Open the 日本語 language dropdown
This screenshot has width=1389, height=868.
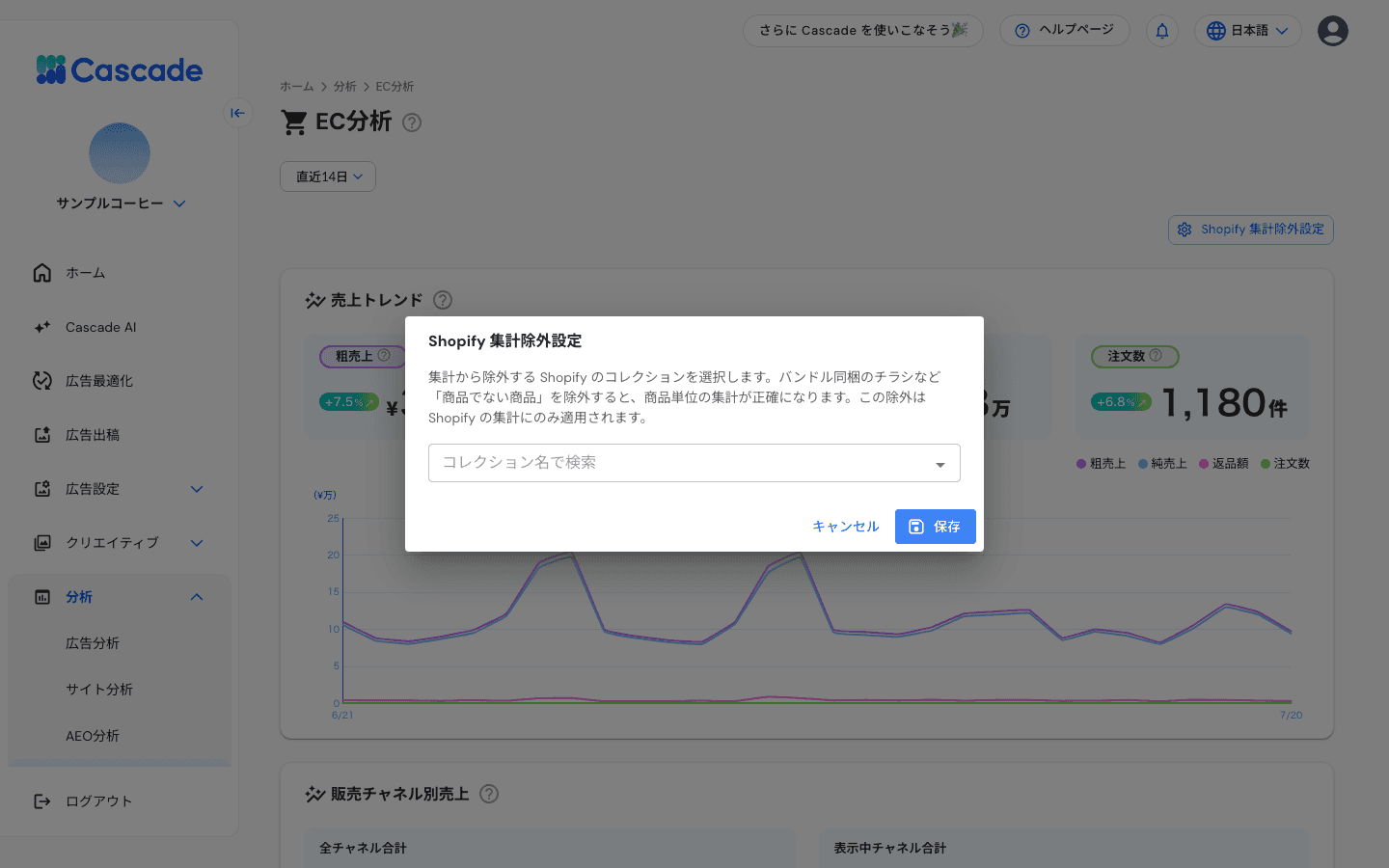[1248, 31]
